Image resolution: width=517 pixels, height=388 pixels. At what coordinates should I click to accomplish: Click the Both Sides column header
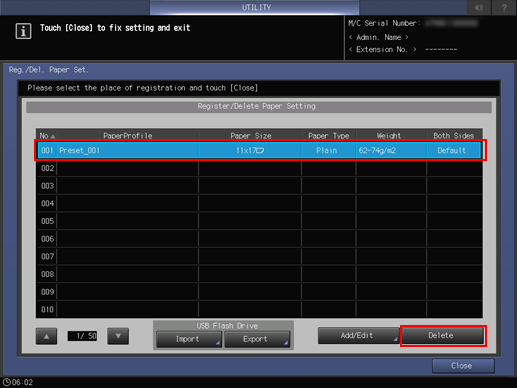(x=454, y=136)
